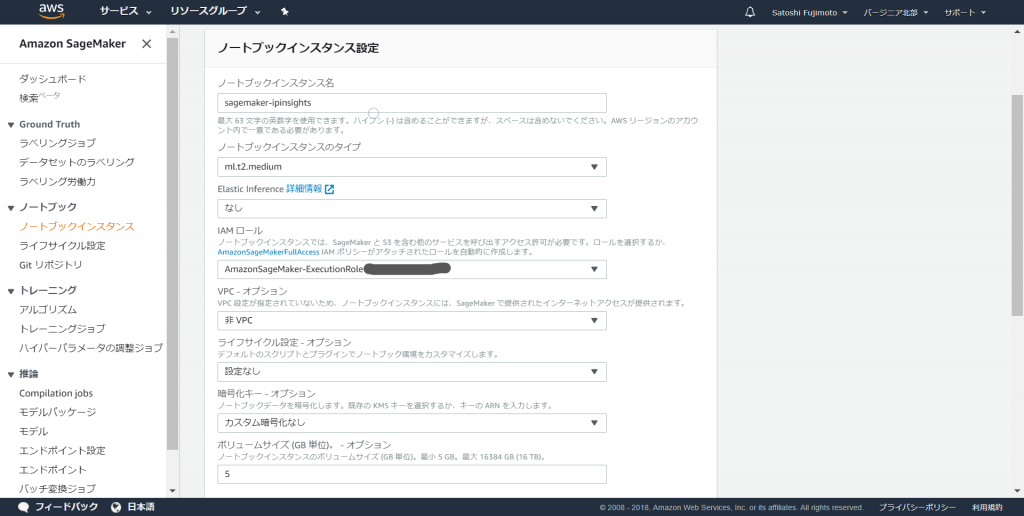Click the volume size field showing 5
Image resolution: width=1024 pixels, height=516 pixels.
[411, 474]
